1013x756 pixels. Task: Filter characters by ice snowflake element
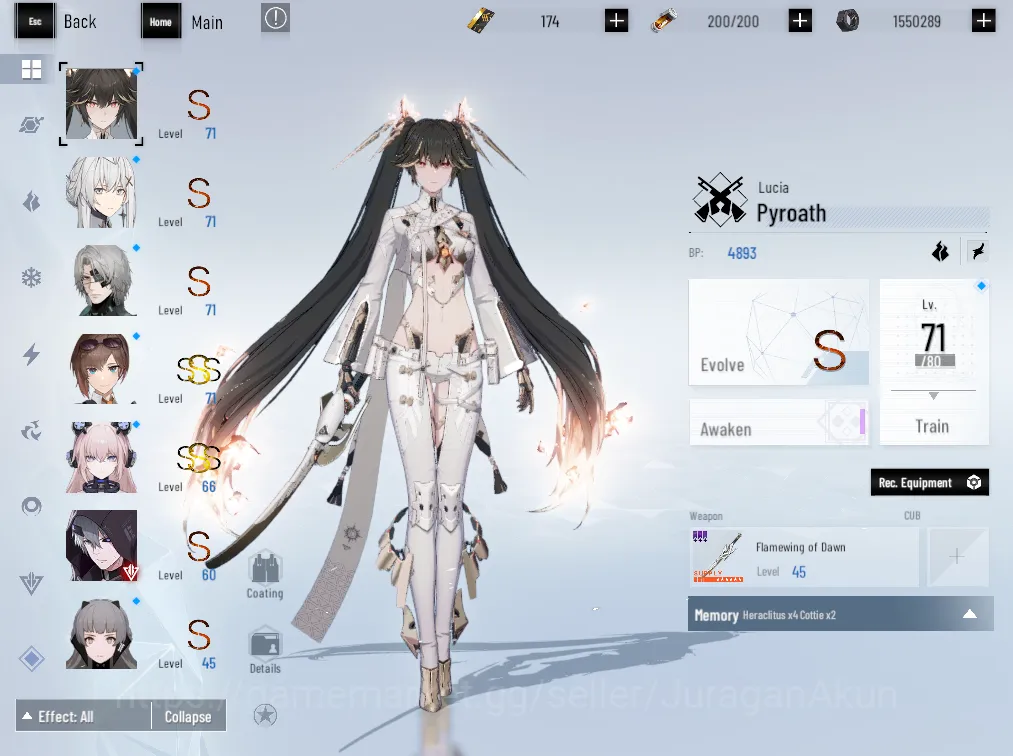coord(31,278)
